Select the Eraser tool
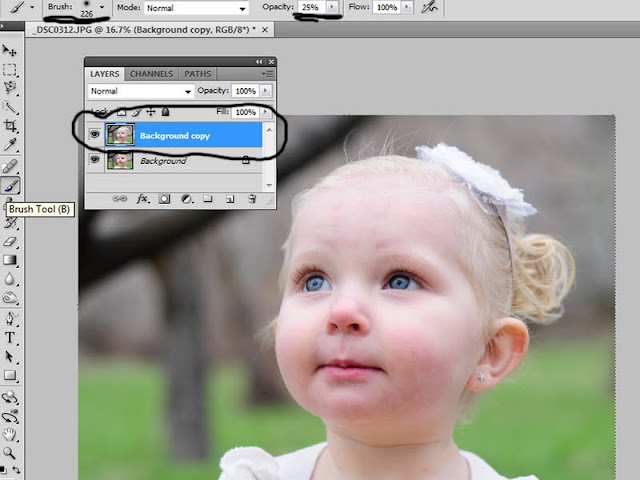Viewport: 640px width, 480px height. click(10, 242)
